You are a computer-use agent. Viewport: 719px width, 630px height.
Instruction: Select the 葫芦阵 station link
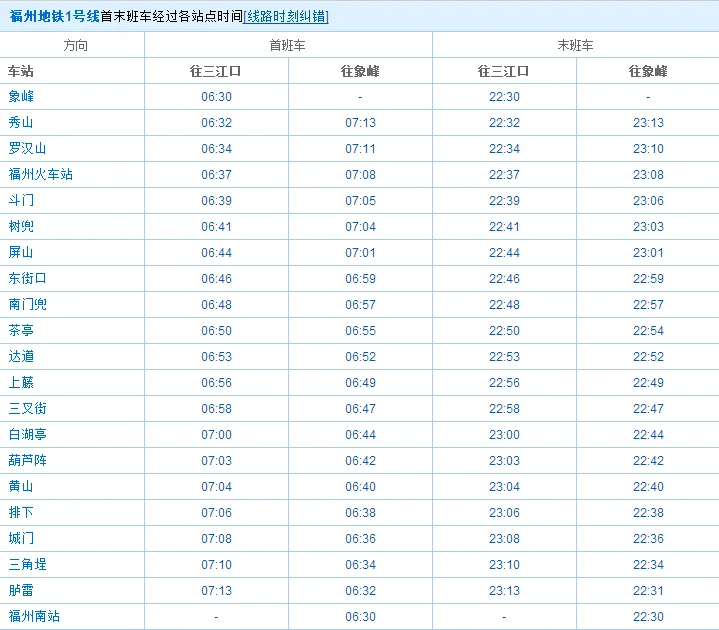click(x=27, y=461)
